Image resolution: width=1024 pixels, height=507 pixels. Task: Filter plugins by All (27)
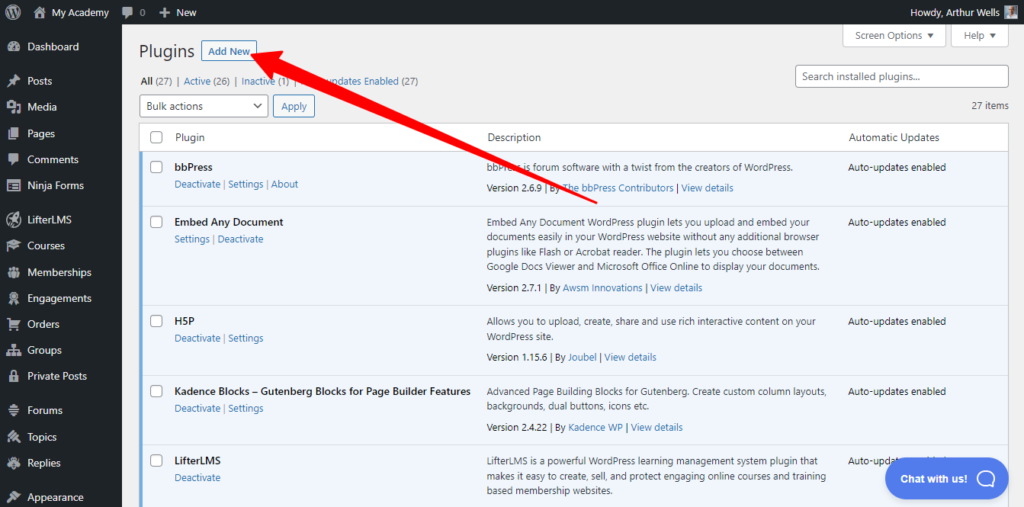(156, 82)
